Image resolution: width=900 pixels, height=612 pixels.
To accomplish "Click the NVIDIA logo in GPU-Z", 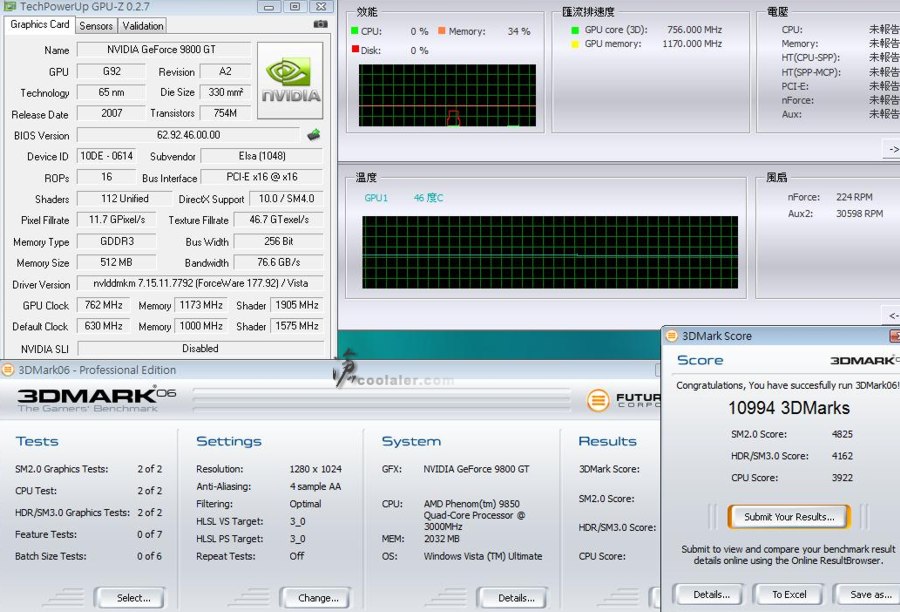I will pos(290,80).
